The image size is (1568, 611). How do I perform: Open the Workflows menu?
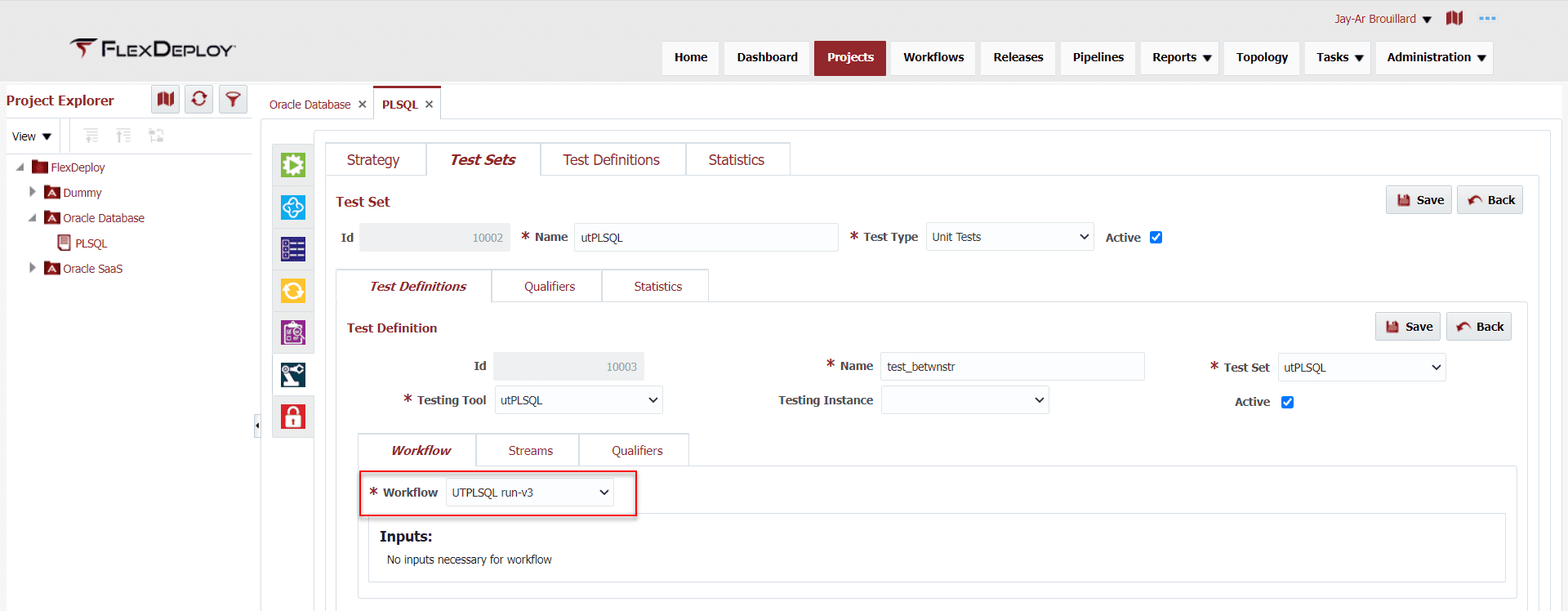(x=933, y=58)
